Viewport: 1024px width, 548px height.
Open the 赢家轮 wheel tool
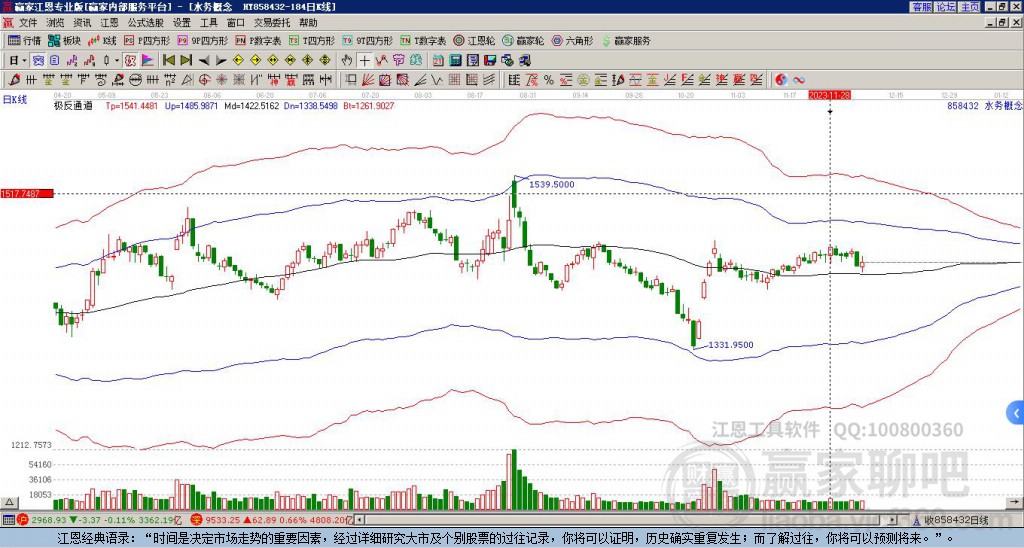(x=523, y=40)
